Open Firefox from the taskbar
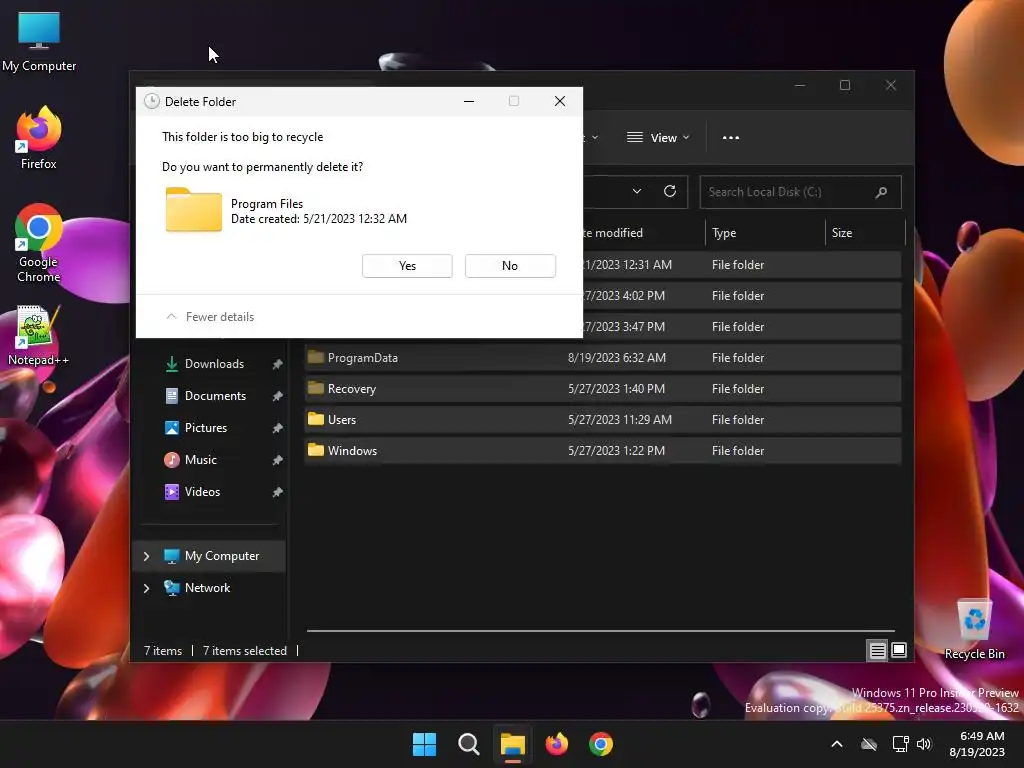1024x768 pixels. 556,744
